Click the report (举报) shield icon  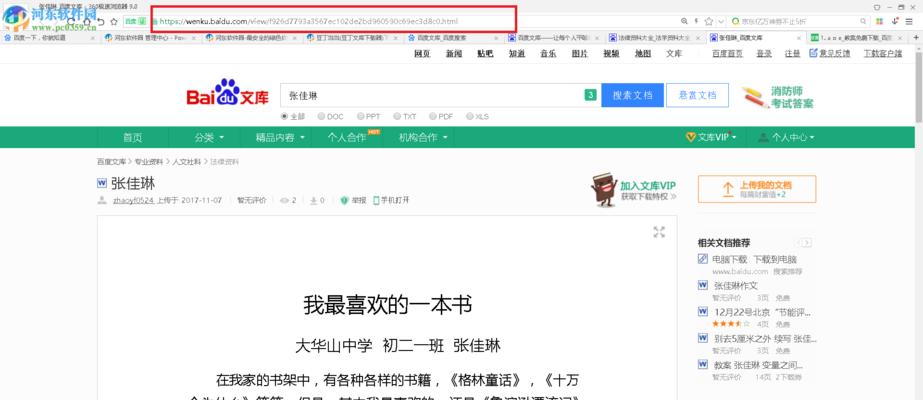click(344, 201)
